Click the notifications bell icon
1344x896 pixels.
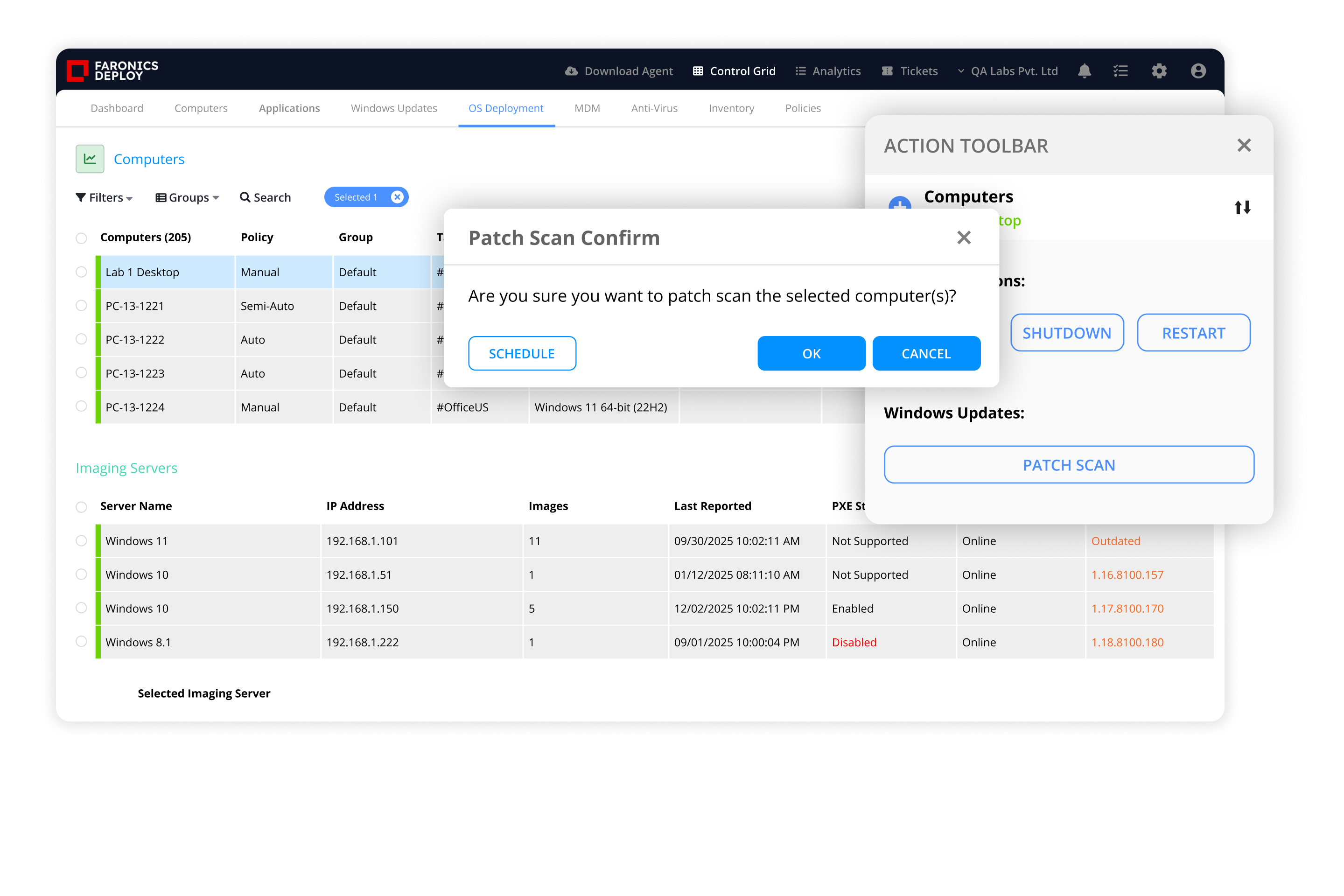pyautogui.click(x=1084, y=71)
